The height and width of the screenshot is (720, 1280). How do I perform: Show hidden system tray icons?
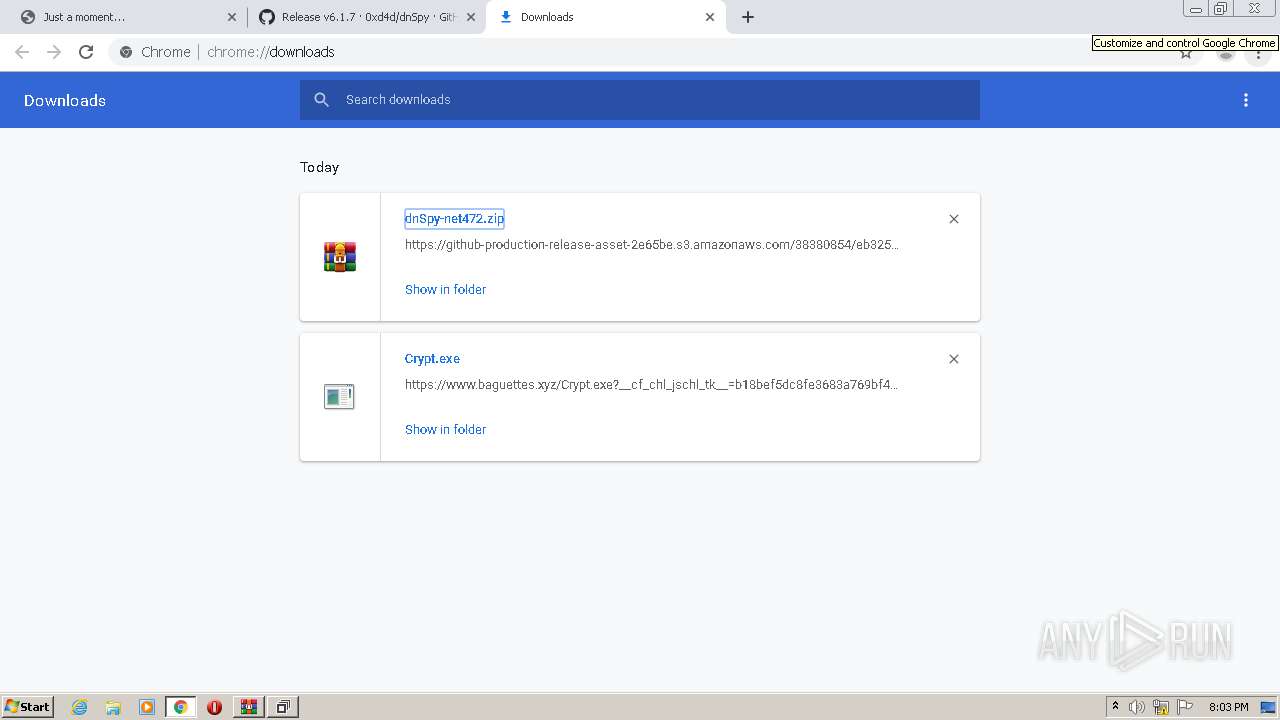1115,707
